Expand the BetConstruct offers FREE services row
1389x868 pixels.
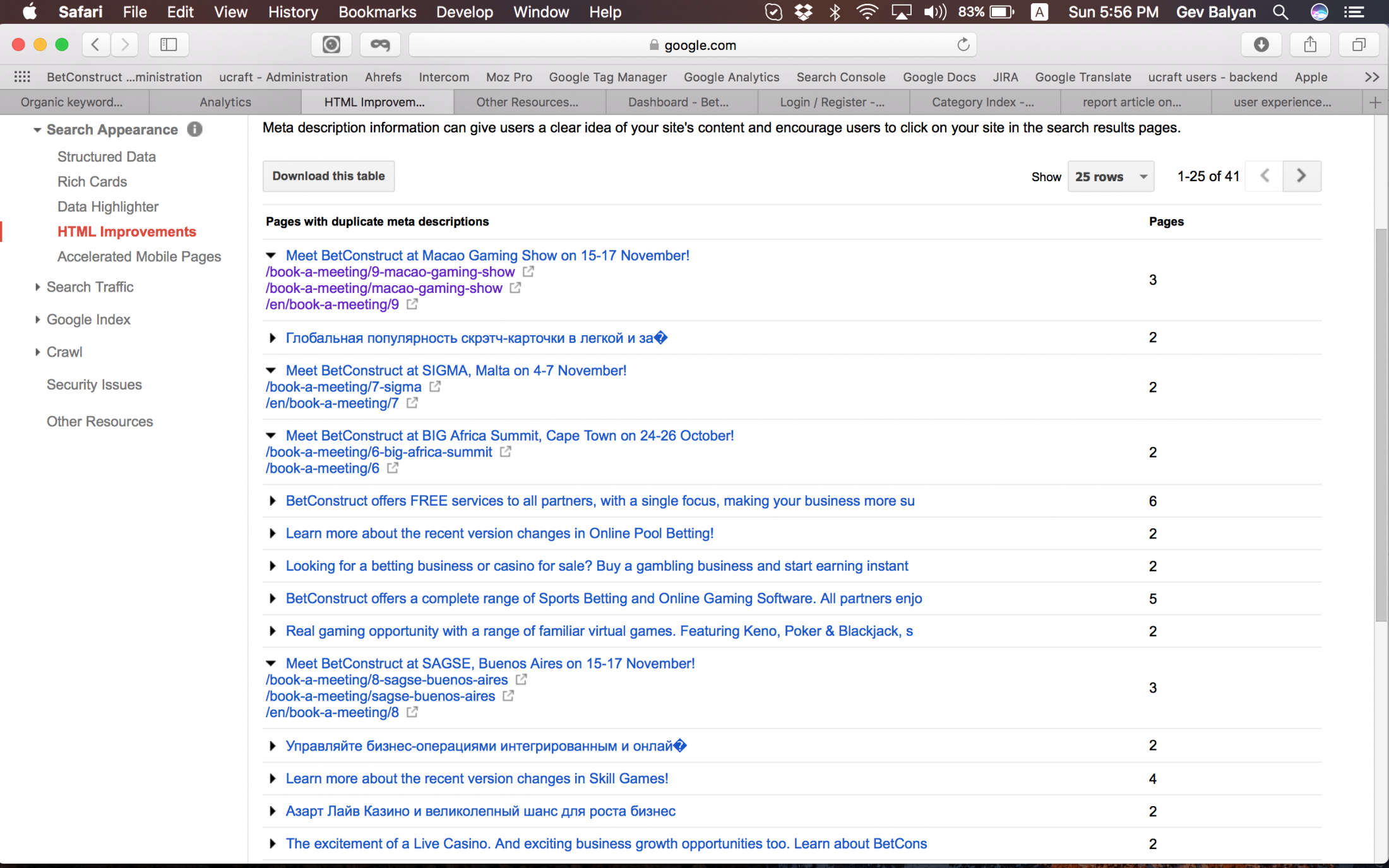(272, 501)
